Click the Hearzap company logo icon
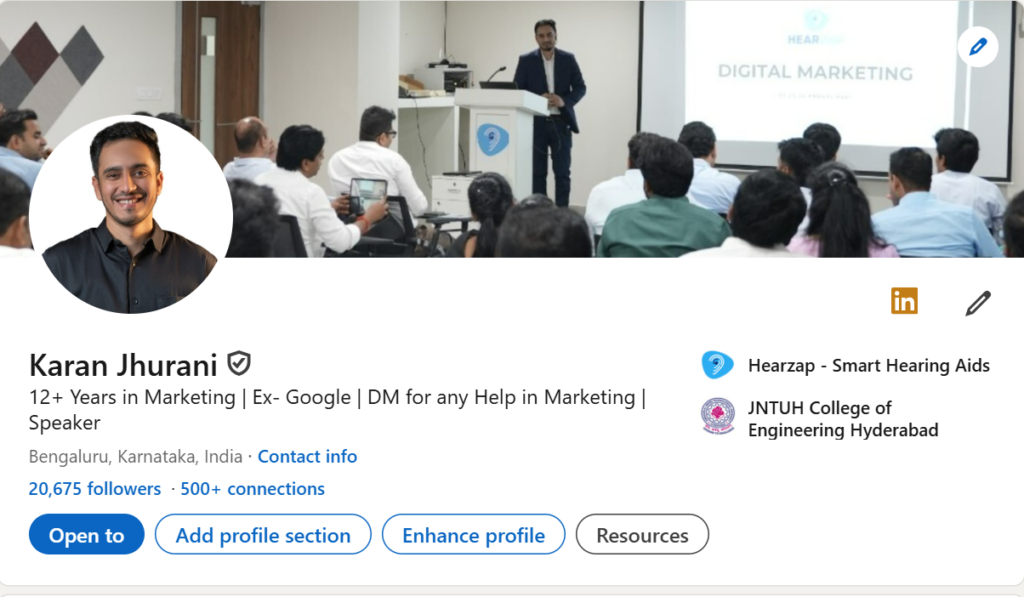Viewport: 1024px width, 597px height. click(717, 365)
